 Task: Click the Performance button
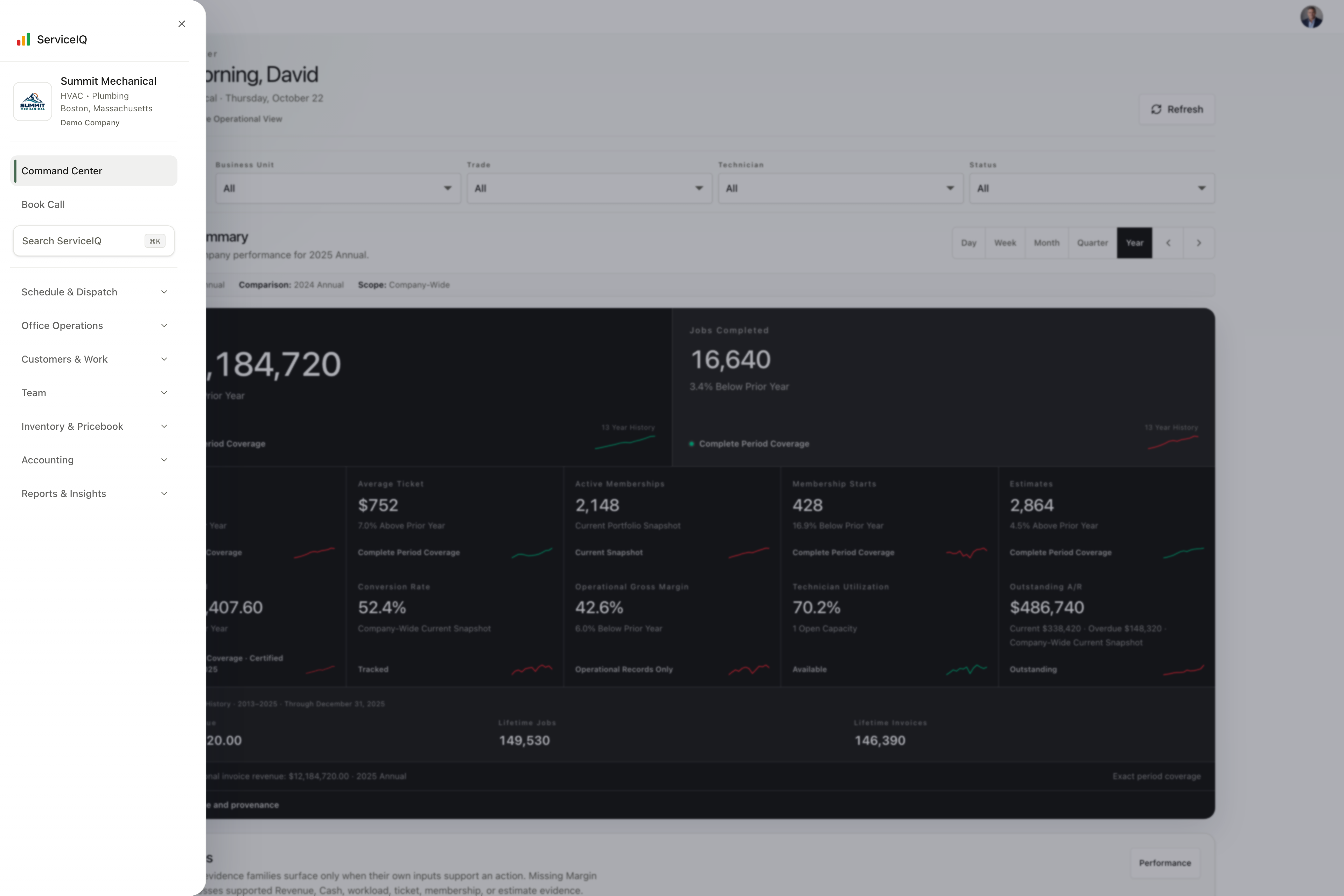pos(1165,863)
